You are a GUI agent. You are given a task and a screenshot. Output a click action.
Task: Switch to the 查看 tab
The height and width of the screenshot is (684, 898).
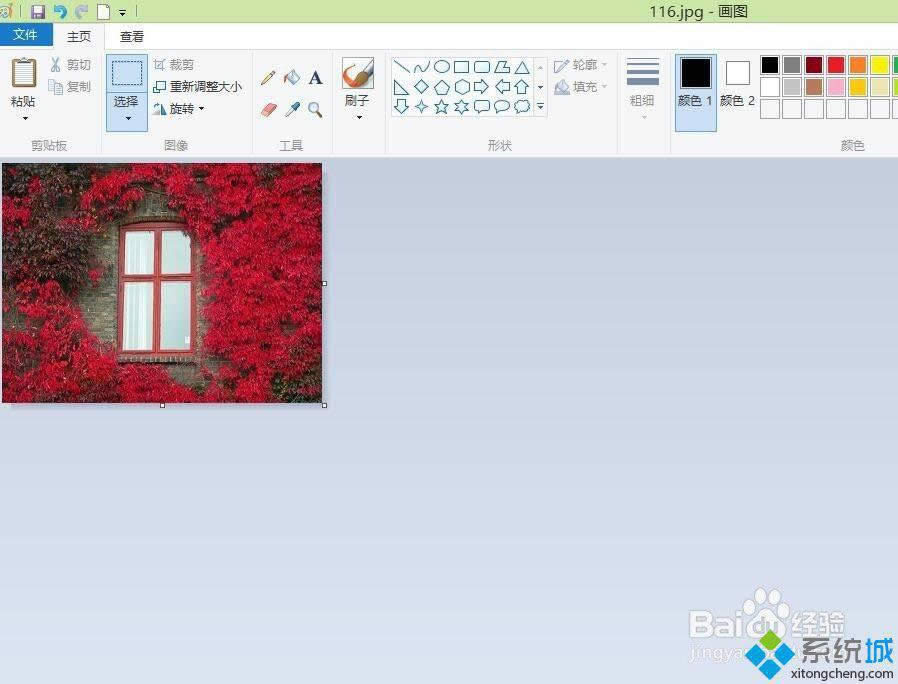click(x=131, y=36)
